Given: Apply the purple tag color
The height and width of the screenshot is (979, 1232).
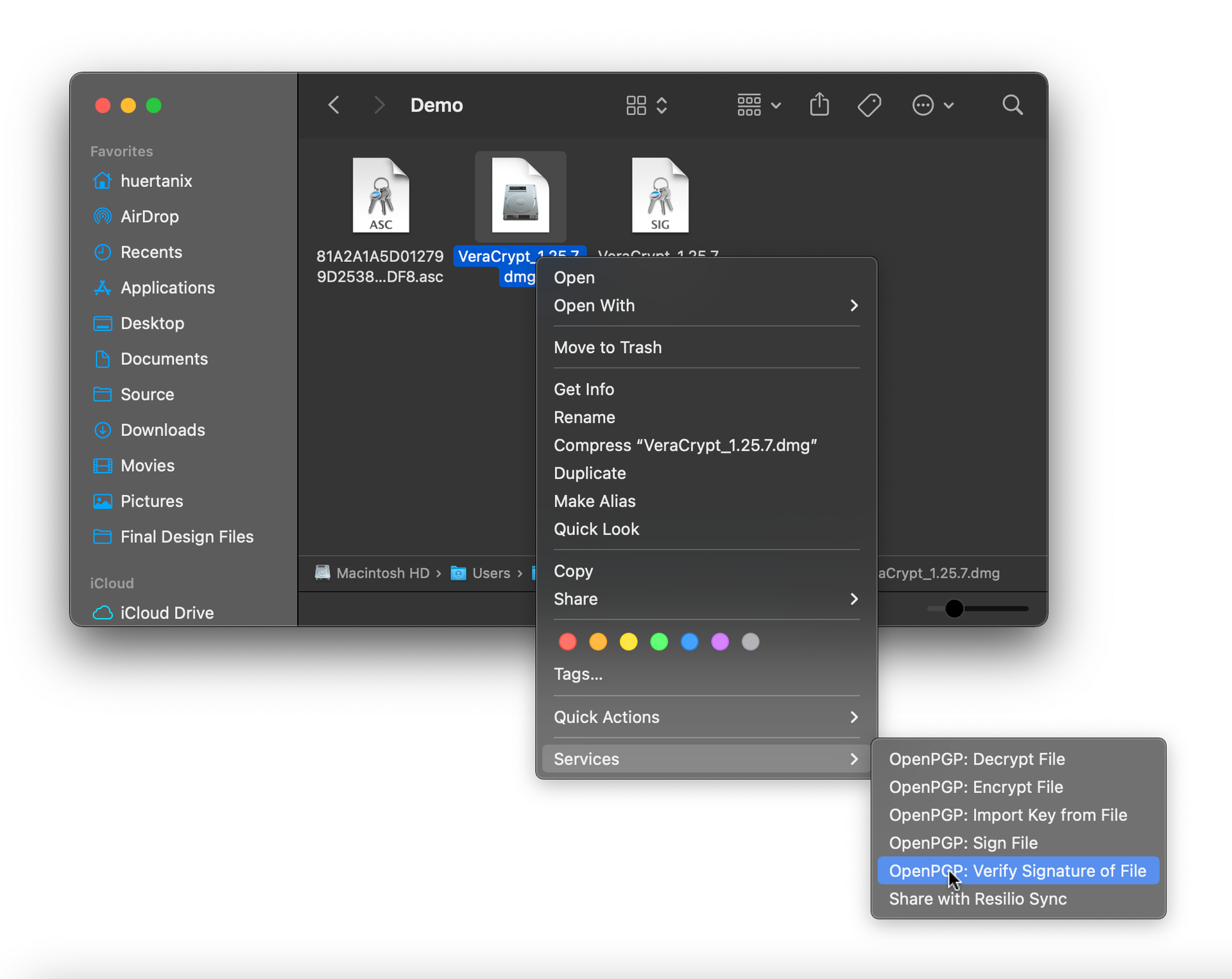Looking at the screenshot, I should click(720, 641).
